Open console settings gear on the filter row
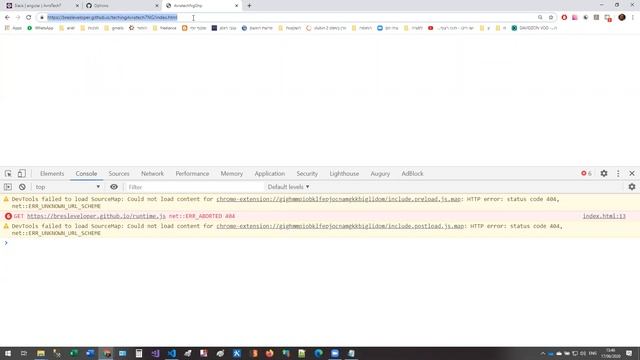640x360 pixels. click(632, 187)
